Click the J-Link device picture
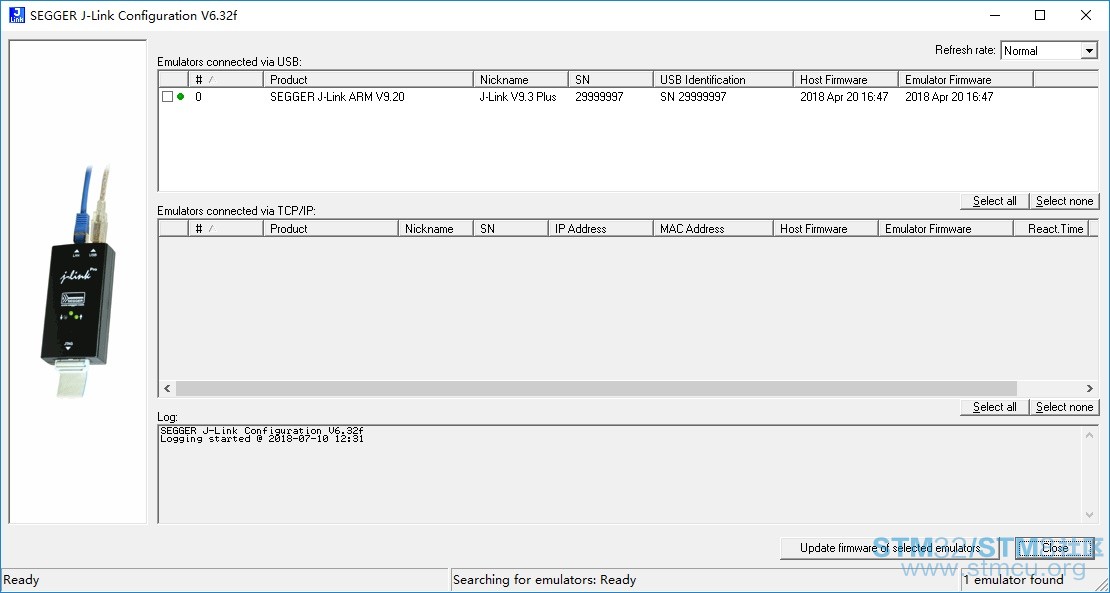This screenshot has height=593, width=1110. pyautogui.click(x=78, y=282)
